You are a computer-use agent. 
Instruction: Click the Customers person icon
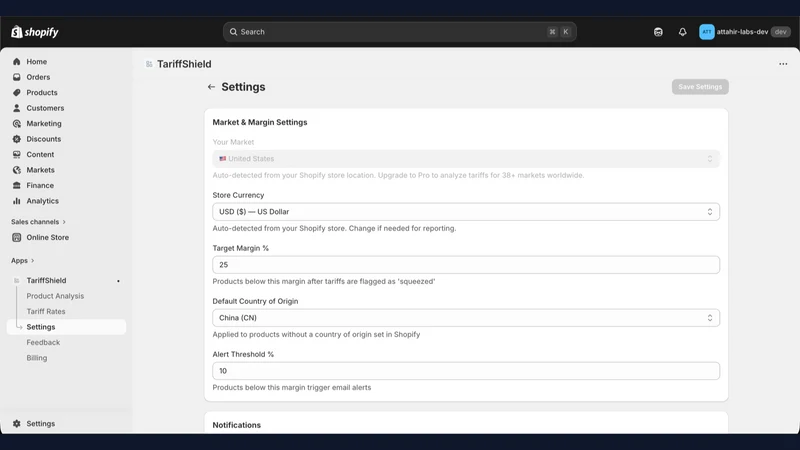click(17, 108)
